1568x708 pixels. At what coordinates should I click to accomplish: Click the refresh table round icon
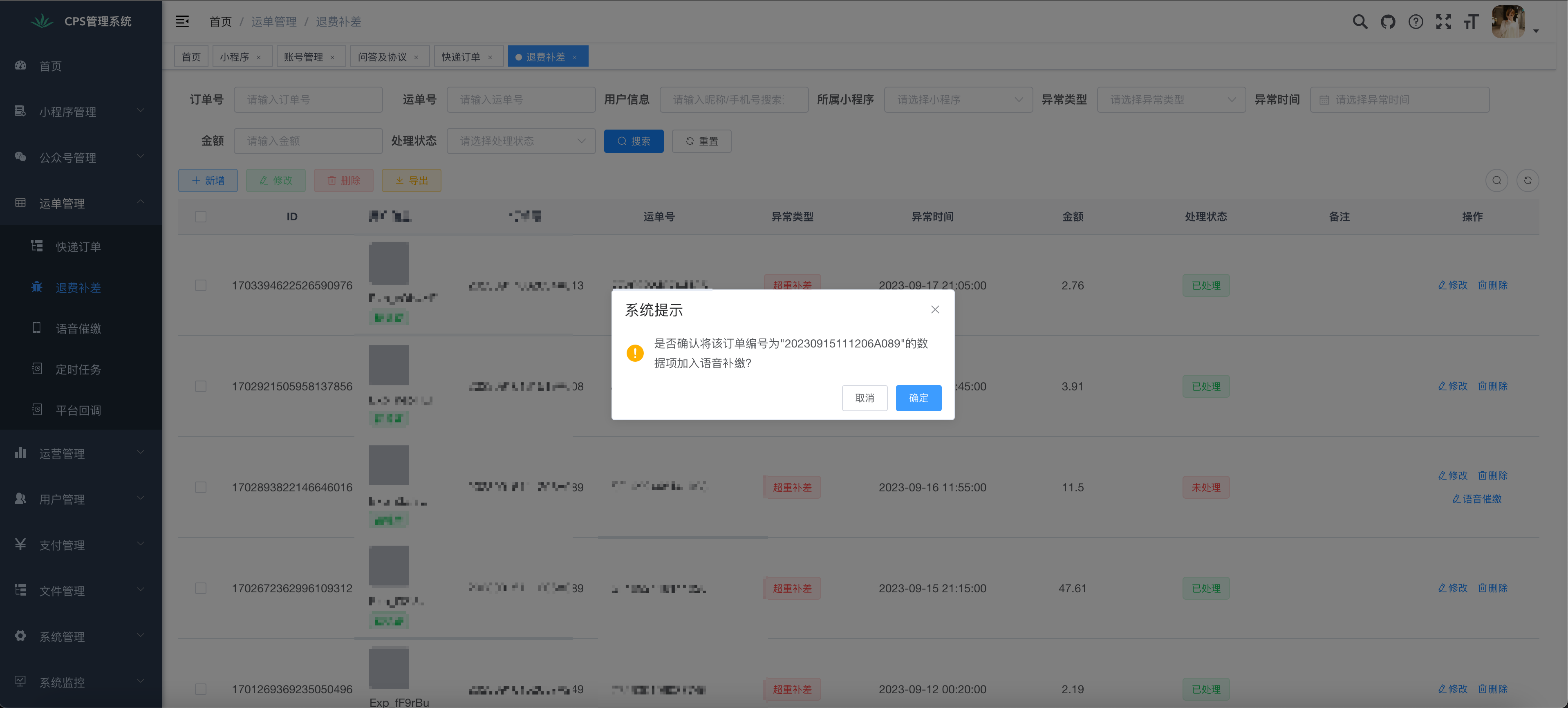point(1528,180)
